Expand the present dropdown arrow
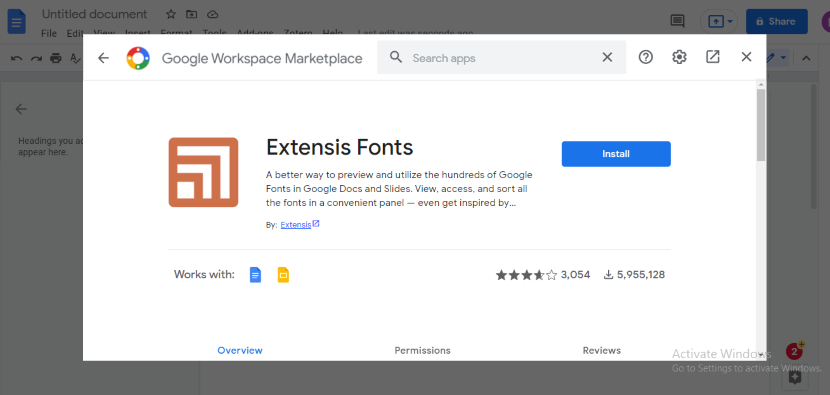Screen dimensions: 830x395 coord(730,22)
